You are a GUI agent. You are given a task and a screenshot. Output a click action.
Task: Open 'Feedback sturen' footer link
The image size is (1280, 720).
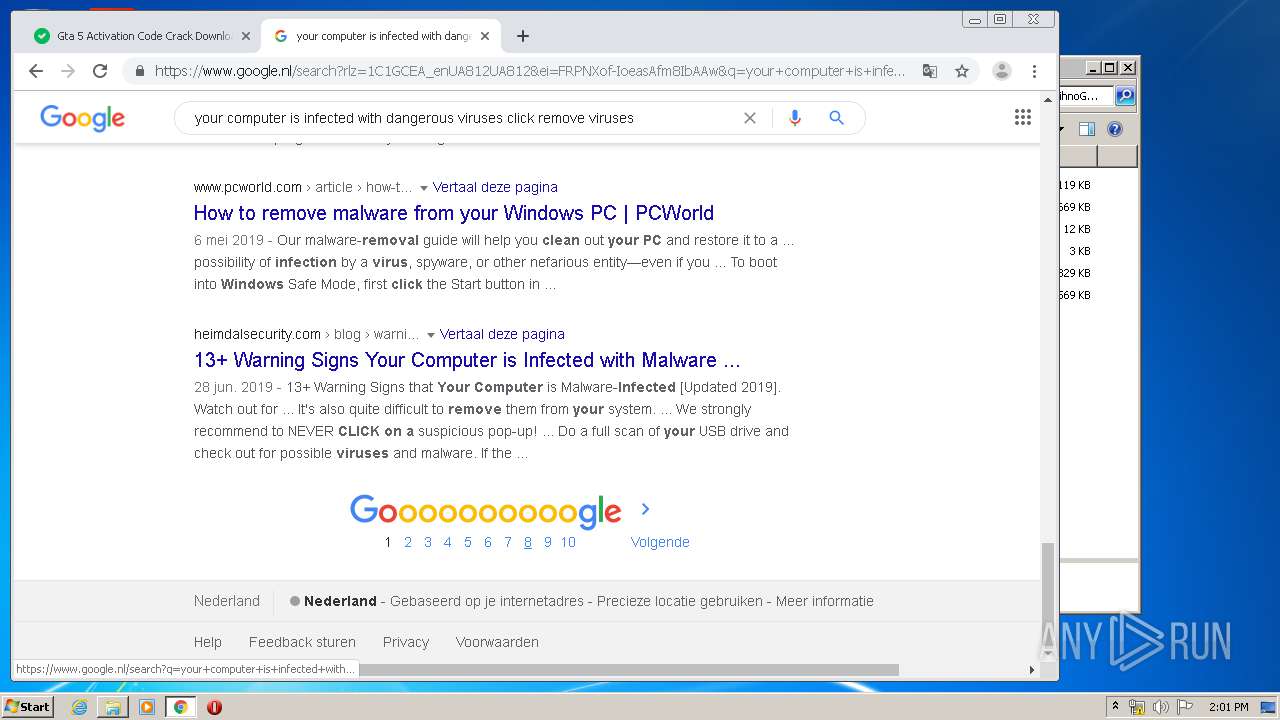[302, 642]
